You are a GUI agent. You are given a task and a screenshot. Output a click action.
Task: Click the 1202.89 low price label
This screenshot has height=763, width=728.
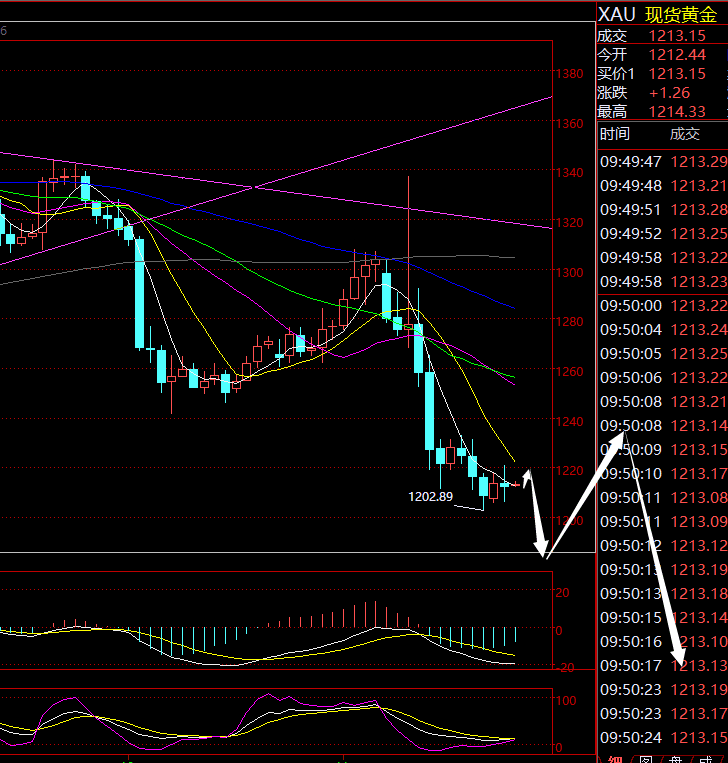430,496
